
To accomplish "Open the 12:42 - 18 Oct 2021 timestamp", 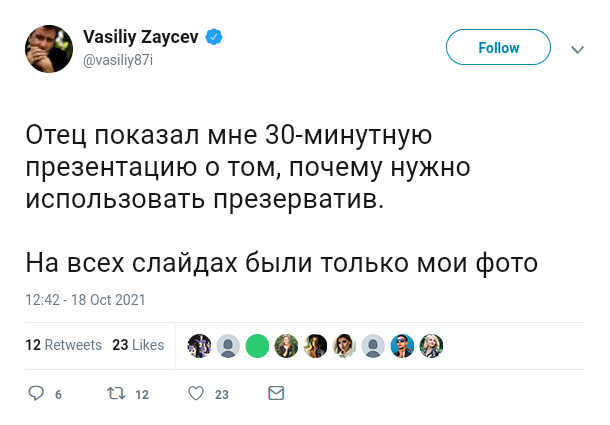I will point(86,299).
